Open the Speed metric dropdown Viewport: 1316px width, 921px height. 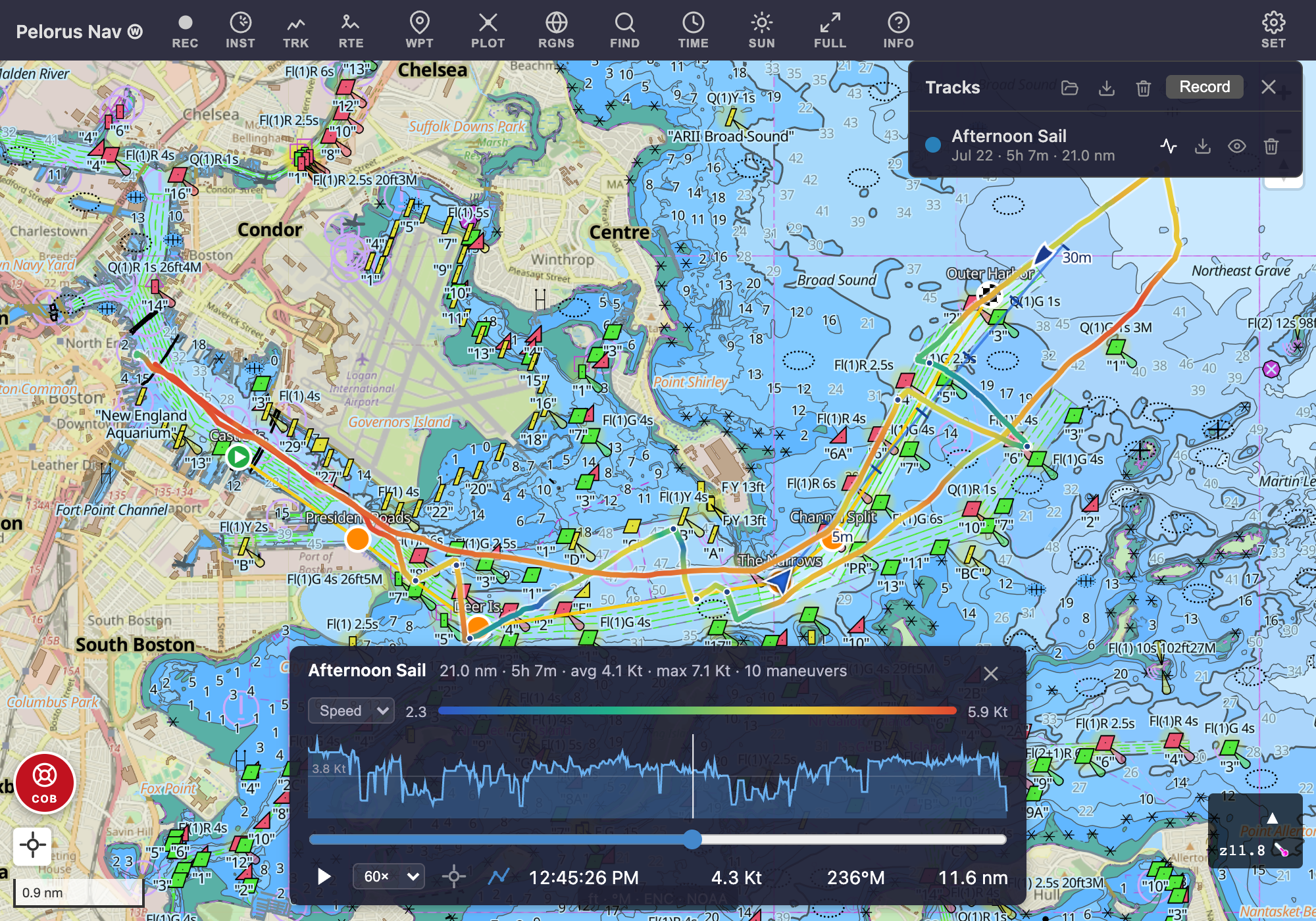pyautogui.click(x=351, y=711)
